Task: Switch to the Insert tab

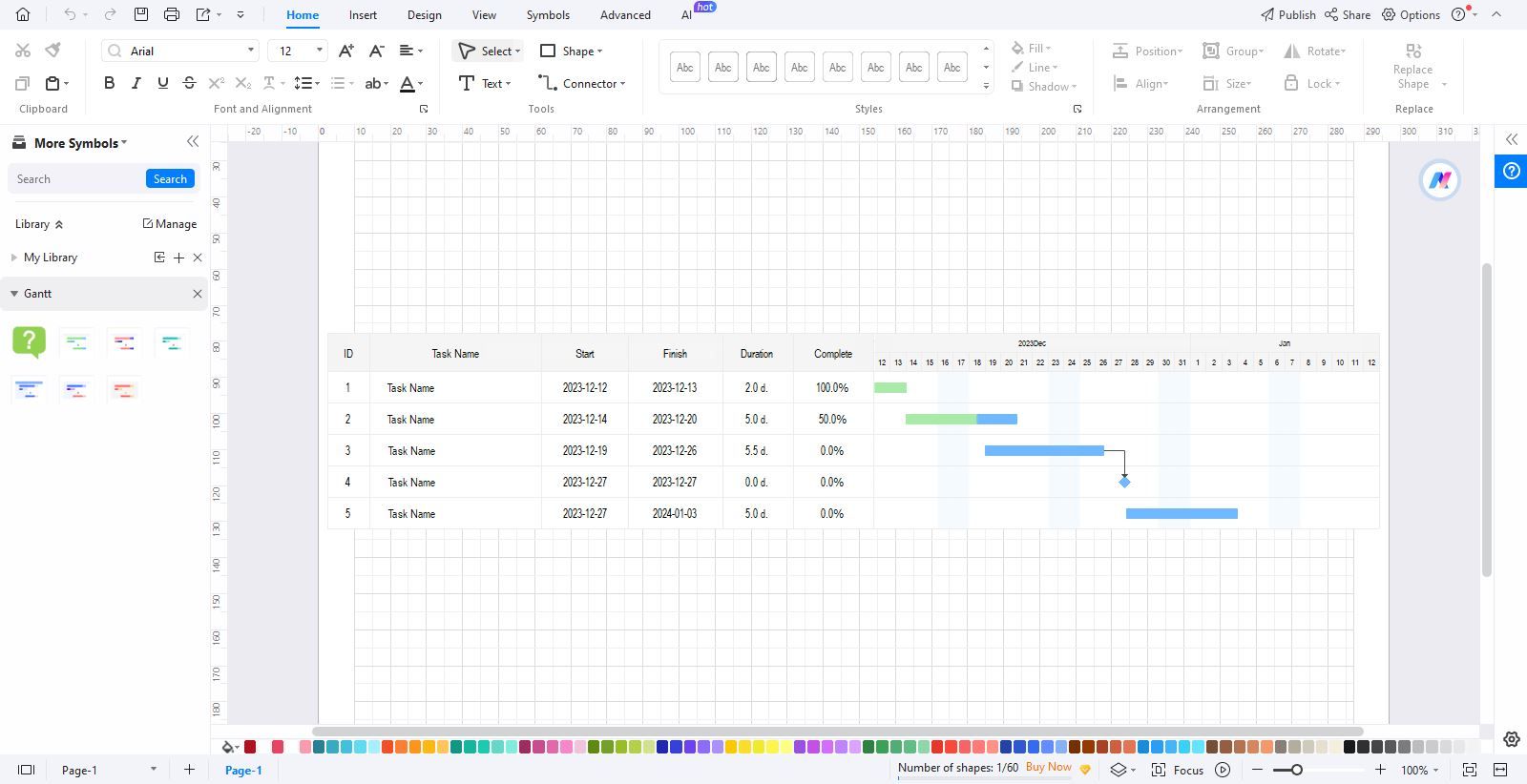Action: click(x=363, y=15)
